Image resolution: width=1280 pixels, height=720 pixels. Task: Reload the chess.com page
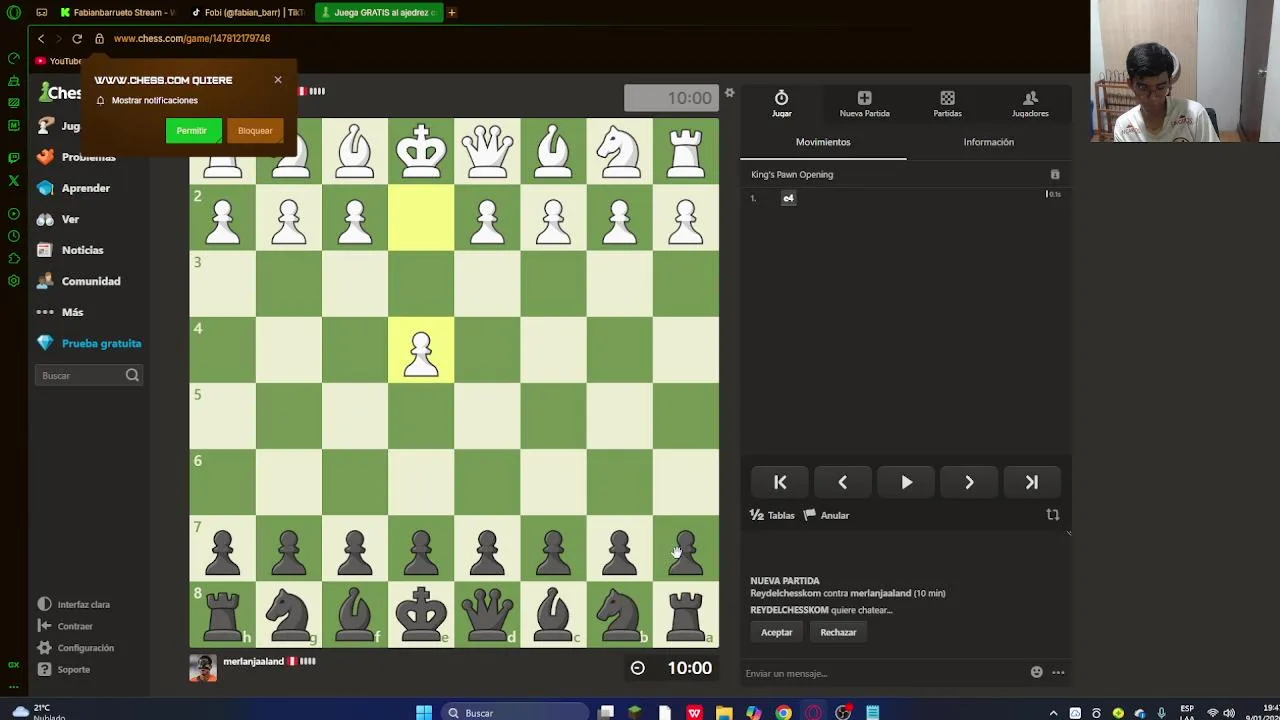[77, 38]
